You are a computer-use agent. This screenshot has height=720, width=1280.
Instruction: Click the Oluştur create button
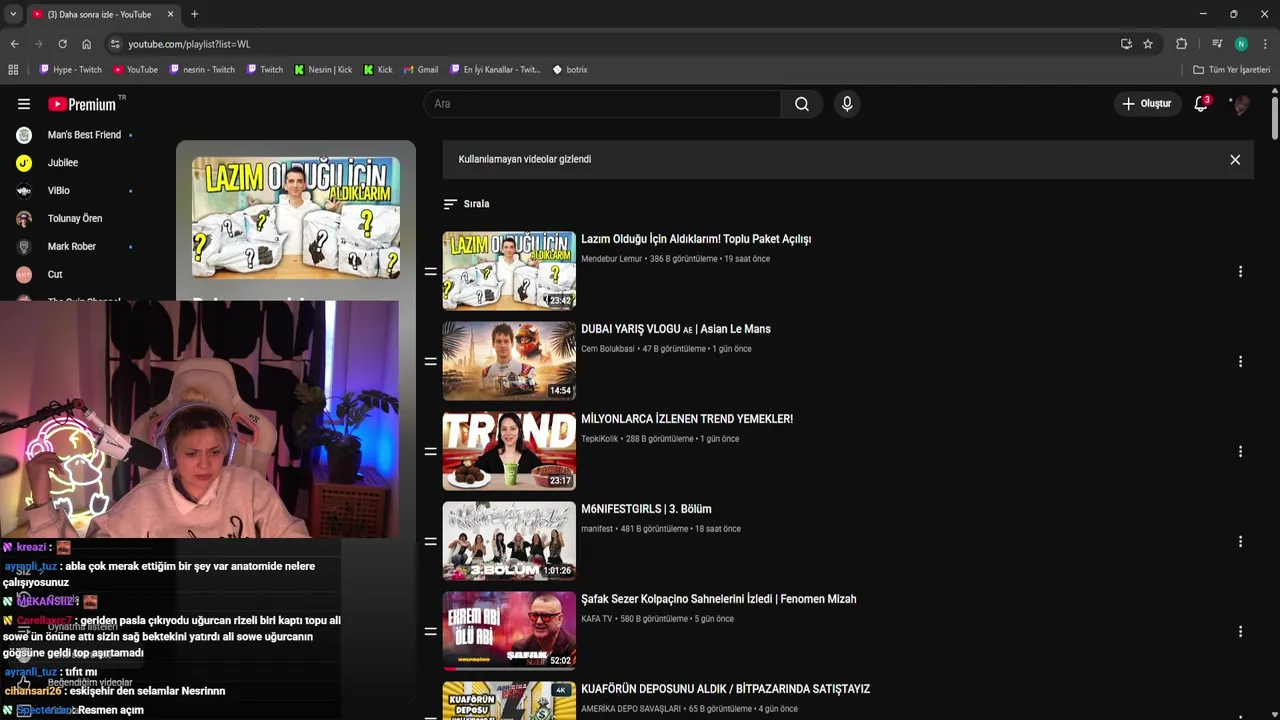(x=1147, y=104)
